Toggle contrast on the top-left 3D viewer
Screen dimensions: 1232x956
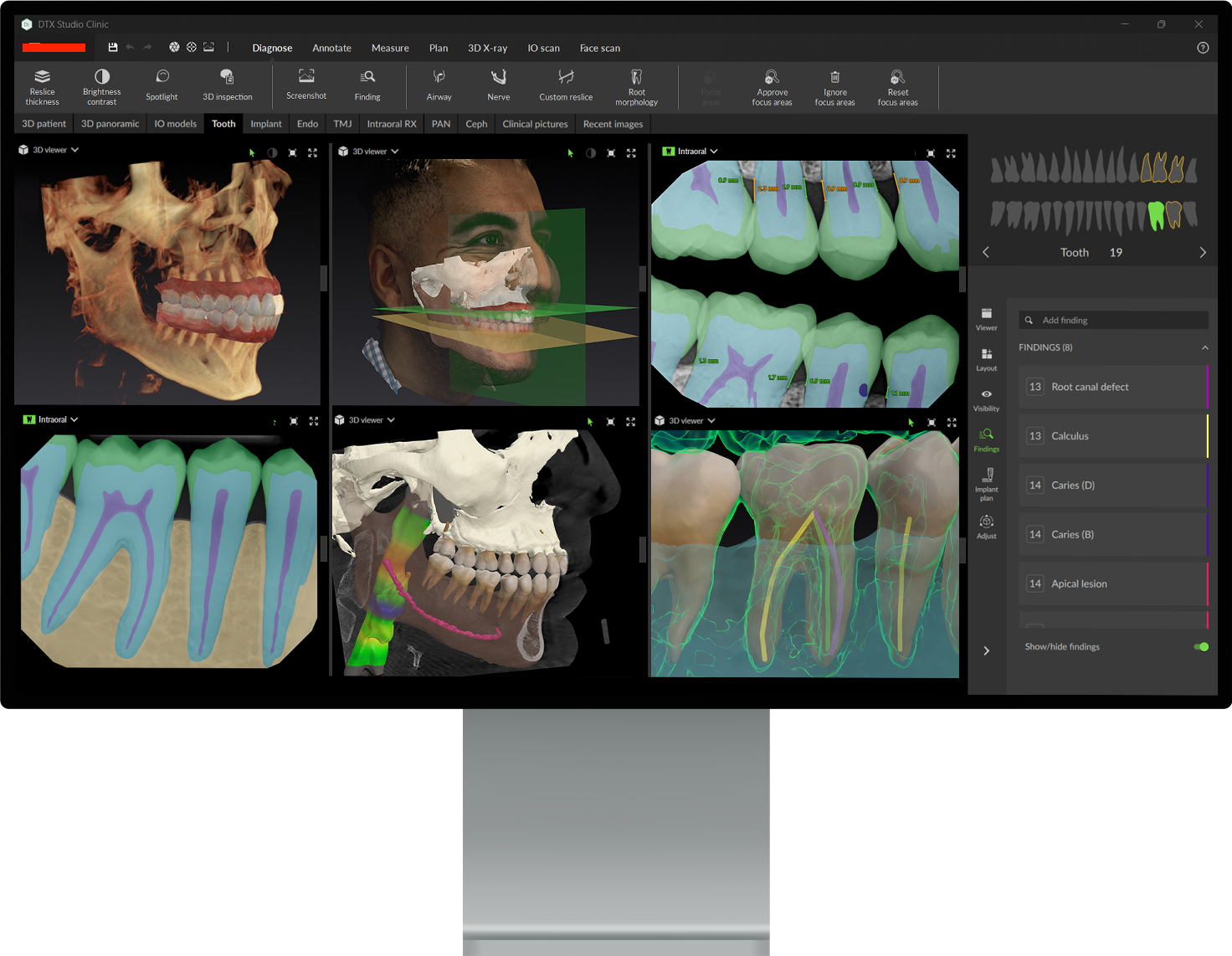272,152
